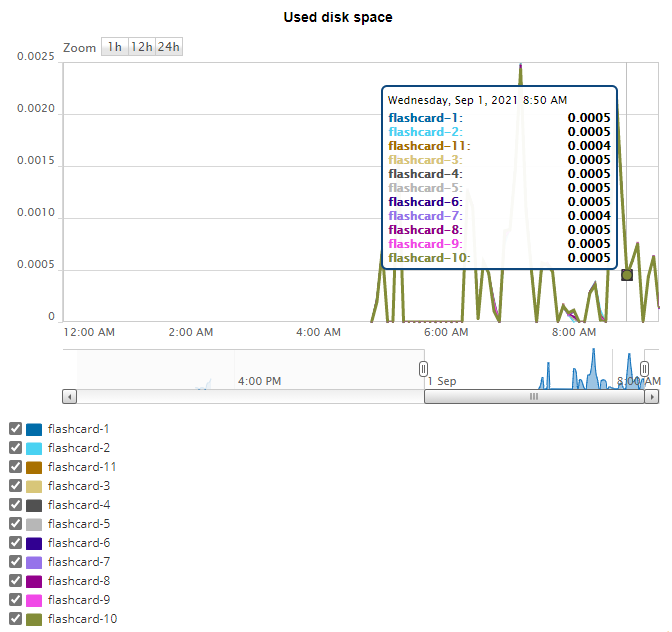The image size is (672, 632).
Task: Click the left navigator range handle
Action: 423,369
